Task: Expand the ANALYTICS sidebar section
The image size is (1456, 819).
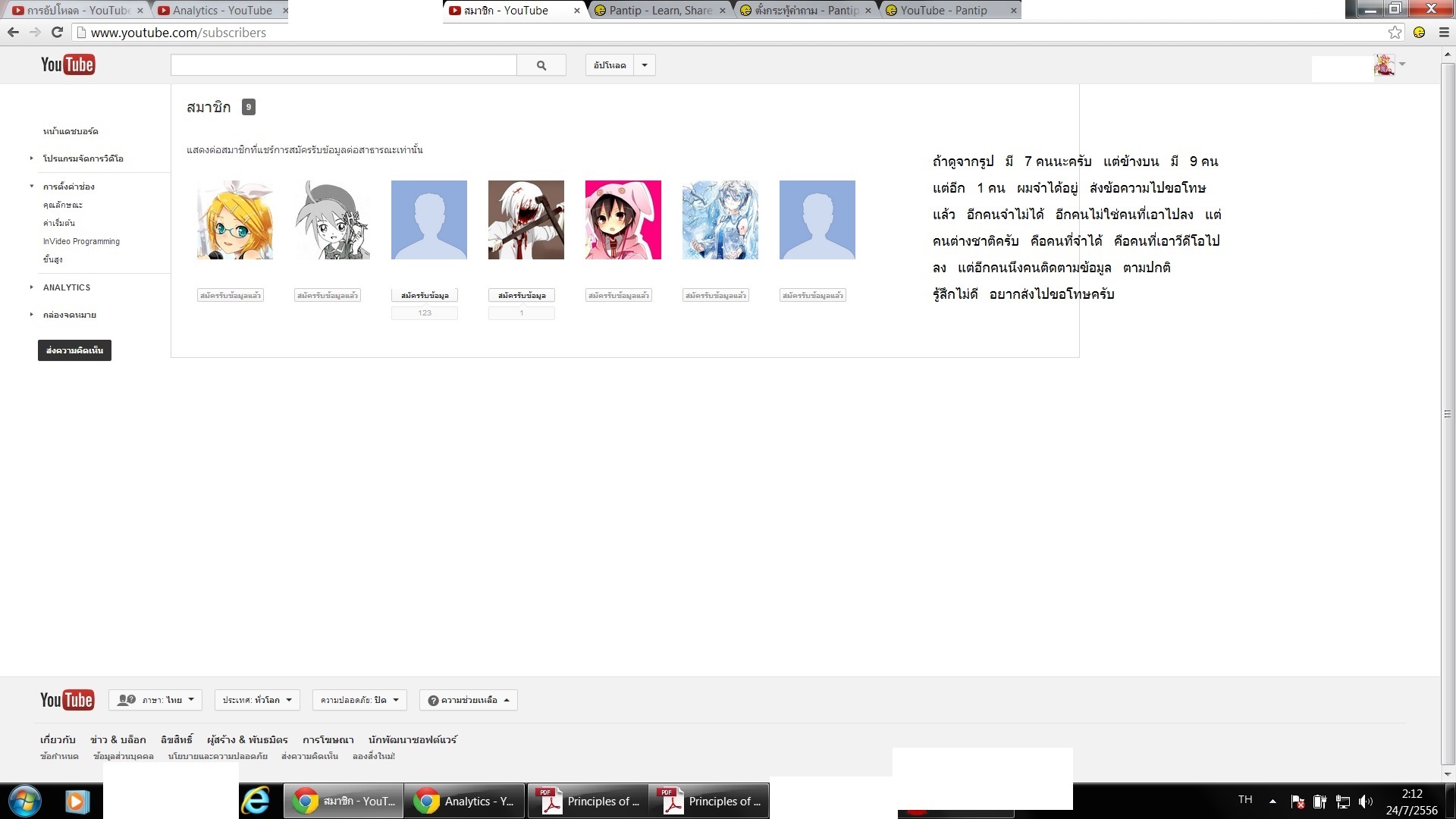Action: 67,287
